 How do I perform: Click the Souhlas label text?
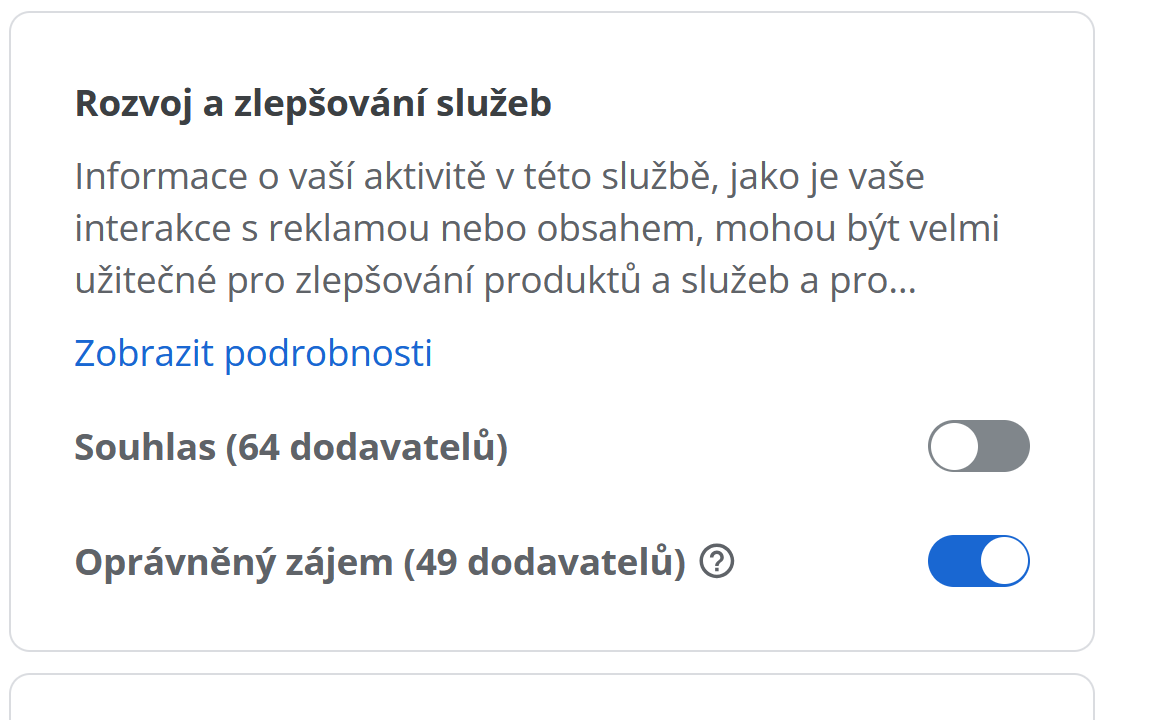(145, 448)
